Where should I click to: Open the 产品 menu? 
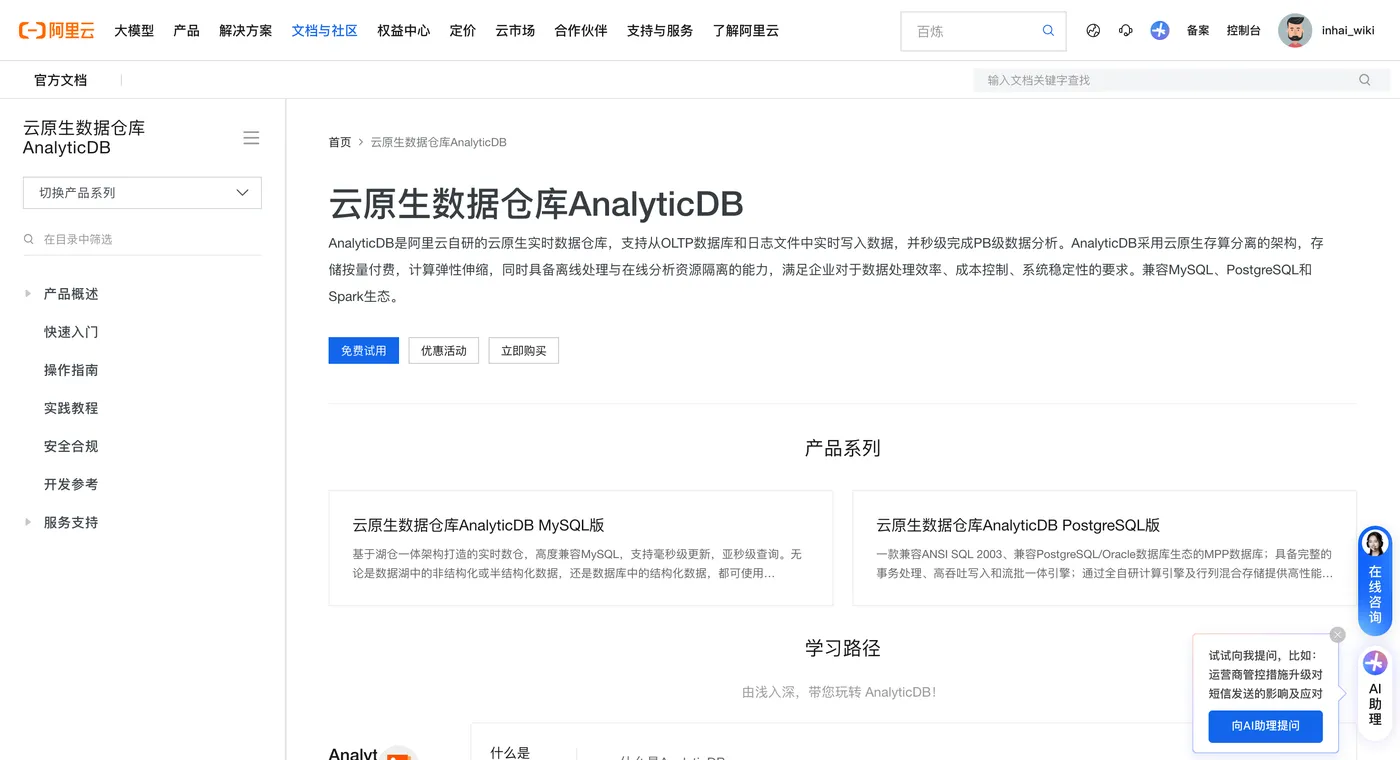tap(186, 31)
